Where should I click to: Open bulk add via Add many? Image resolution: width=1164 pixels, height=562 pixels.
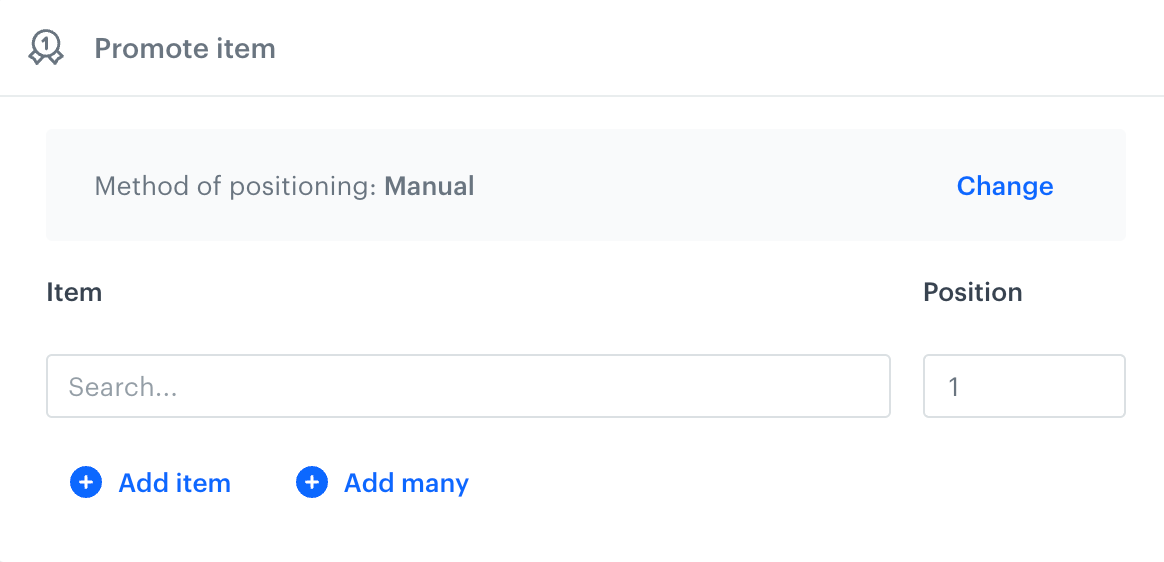point(382,483)
